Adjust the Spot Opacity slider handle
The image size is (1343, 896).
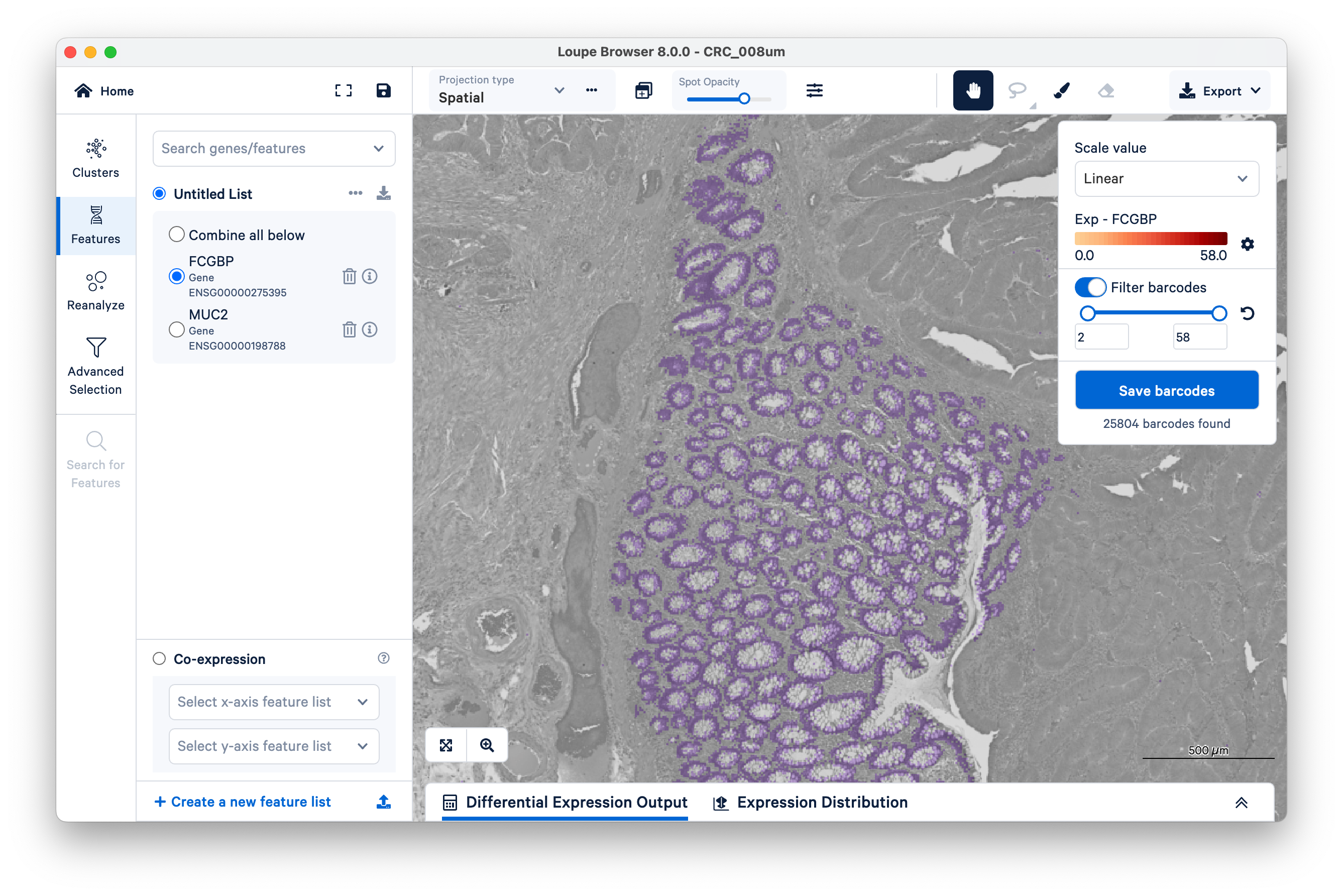[744, 99]
